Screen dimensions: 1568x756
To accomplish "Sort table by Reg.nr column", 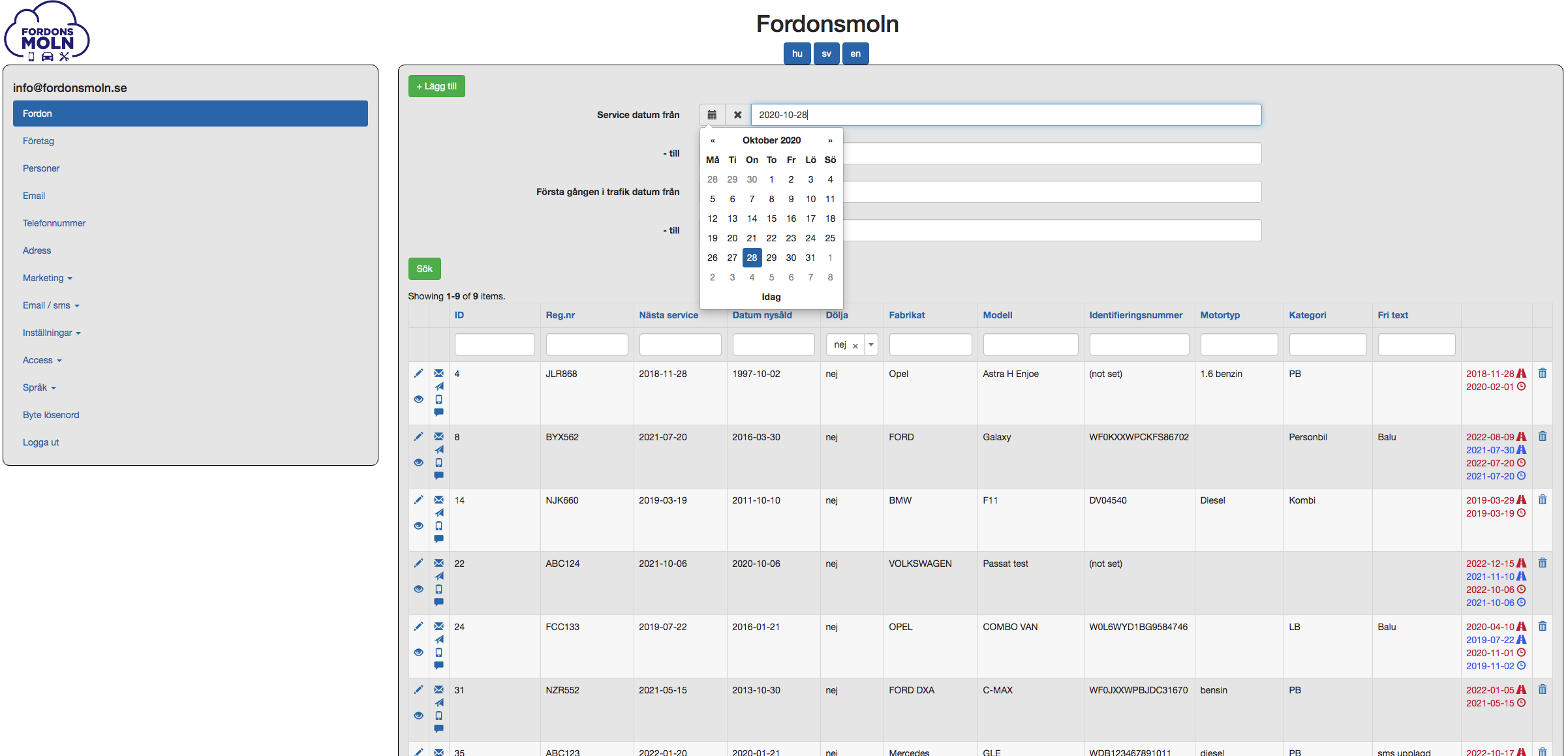I will tap(560, 315).
